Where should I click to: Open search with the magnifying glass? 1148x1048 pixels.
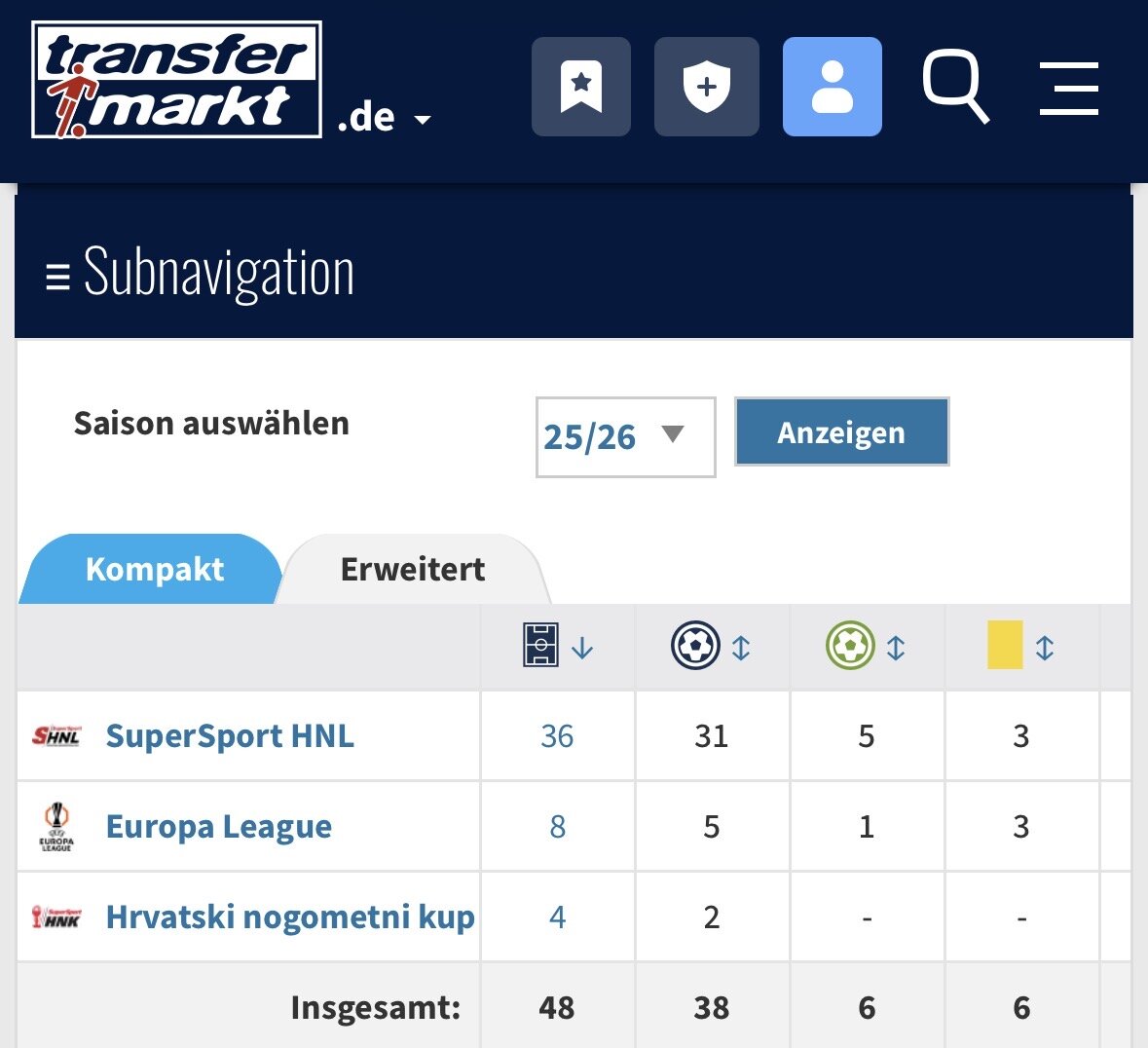click(x=955, y=87)
